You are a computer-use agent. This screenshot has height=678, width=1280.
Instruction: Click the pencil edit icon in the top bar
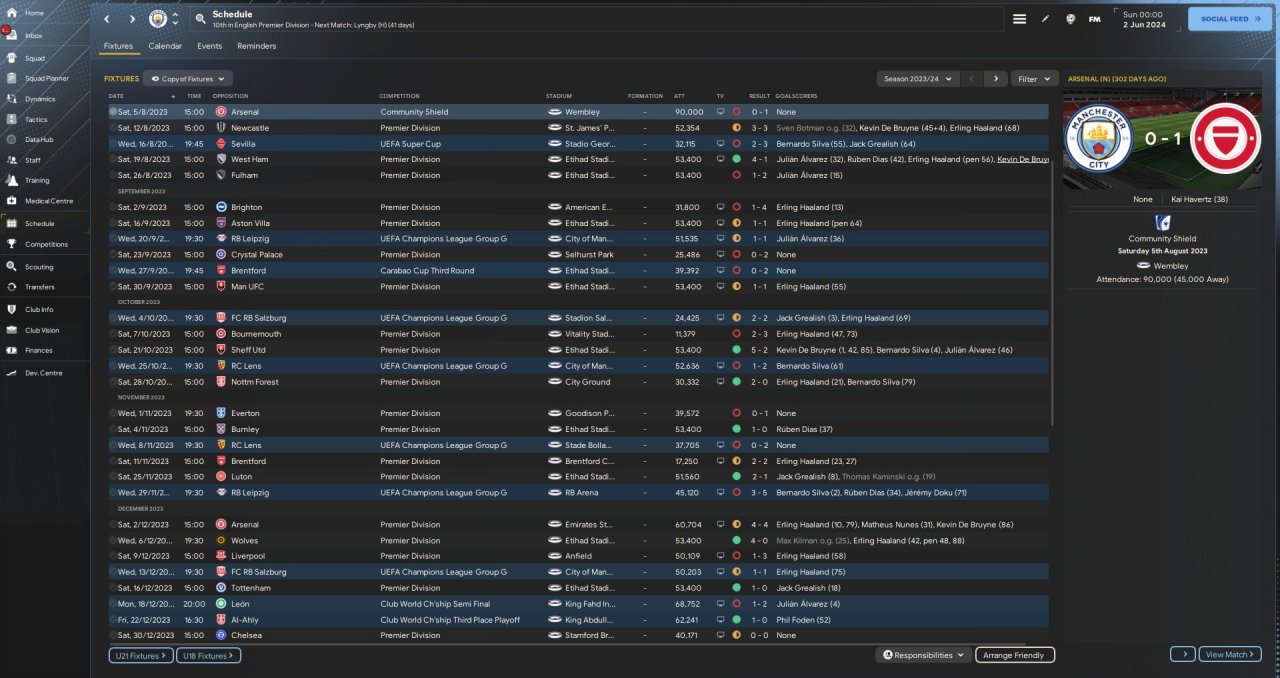click(x=1045, y=19)
